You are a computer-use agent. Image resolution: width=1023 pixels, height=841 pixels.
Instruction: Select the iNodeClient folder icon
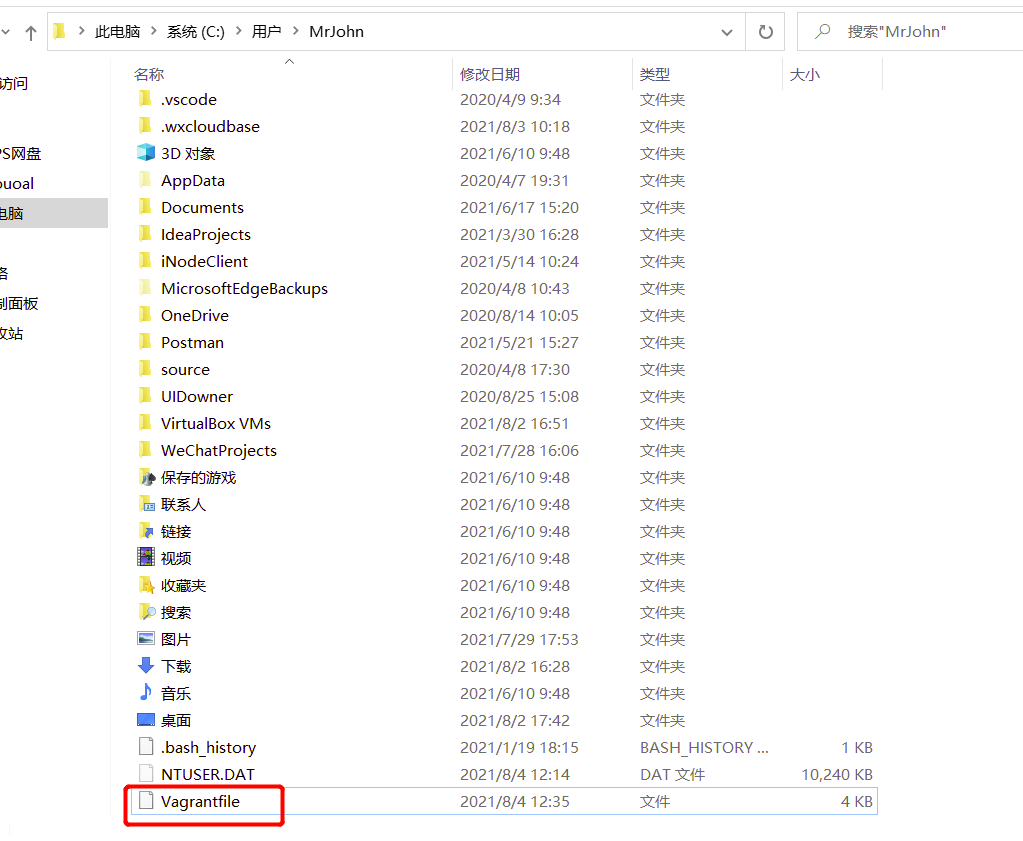(x=145, y=261)
